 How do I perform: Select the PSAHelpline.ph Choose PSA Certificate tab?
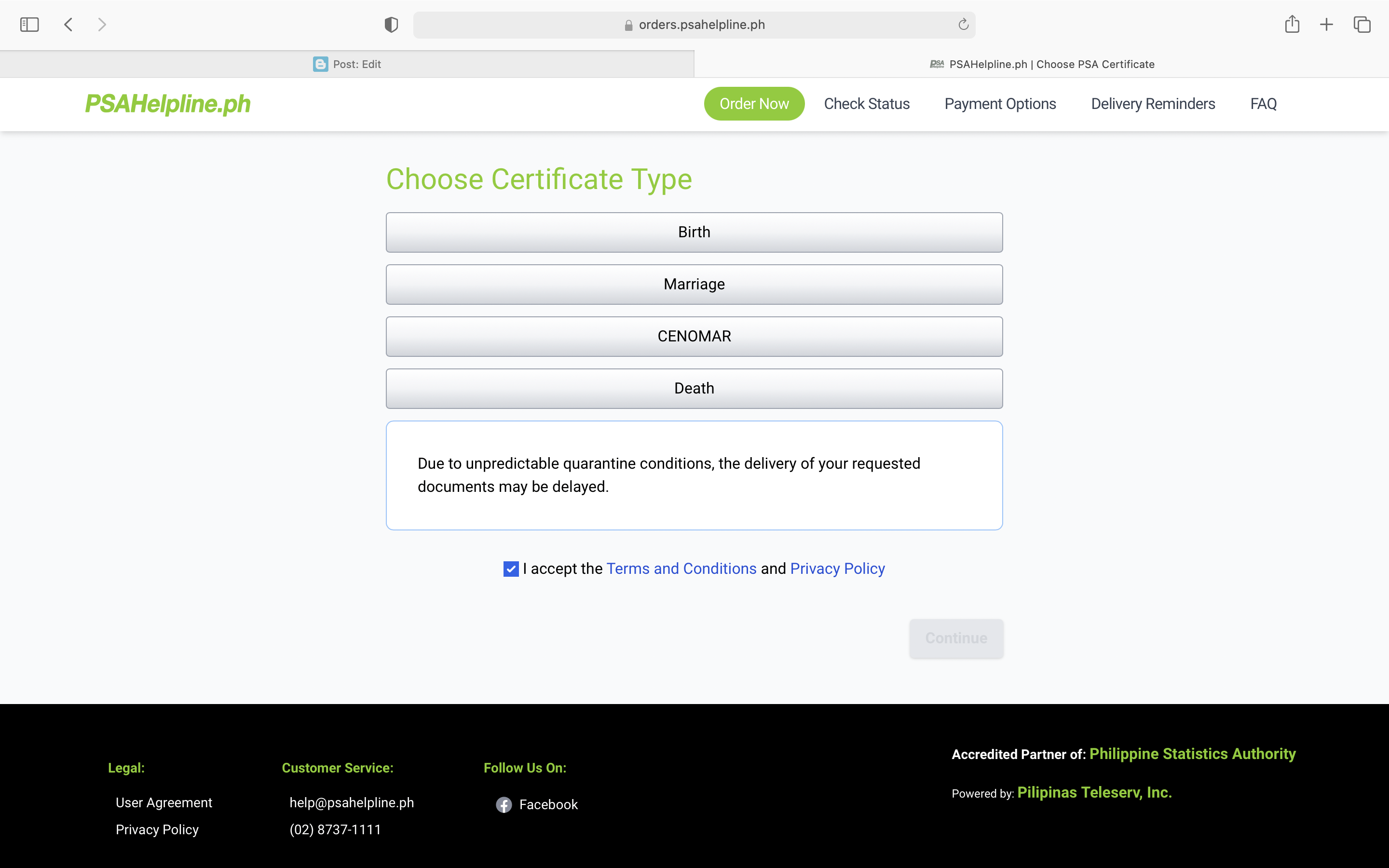tap(1041, 64)
